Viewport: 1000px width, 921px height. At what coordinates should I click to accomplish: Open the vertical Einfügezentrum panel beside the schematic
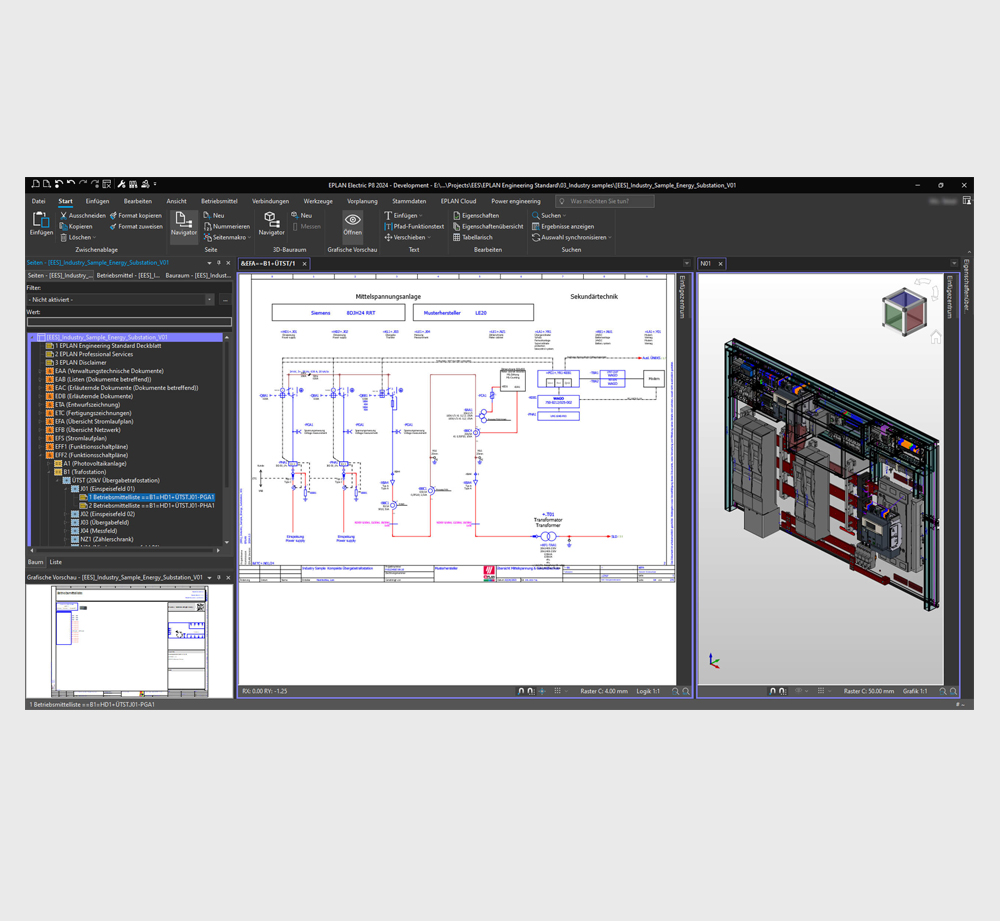[682, 297]
